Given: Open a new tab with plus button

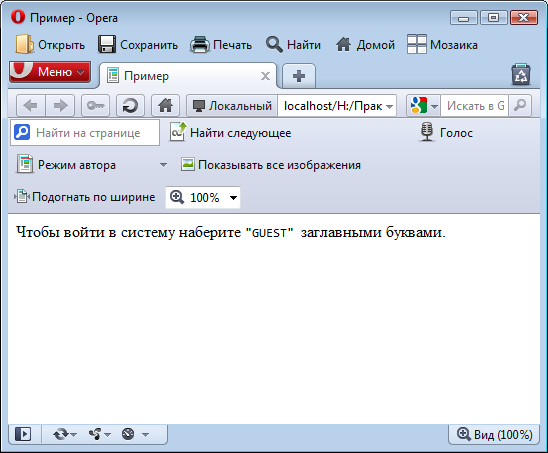Looking at the screenshot, I should (x=299, y=76).
